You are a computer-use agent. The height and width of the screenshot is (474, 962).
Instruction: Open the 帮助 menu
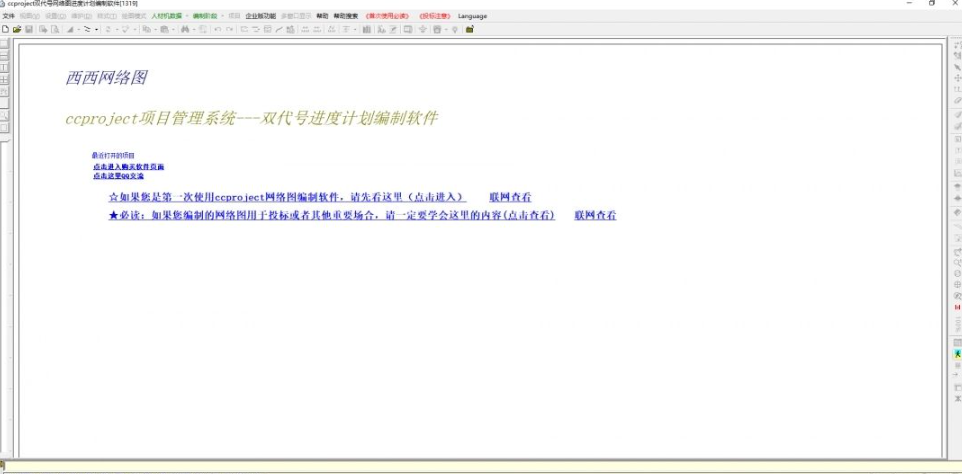point(322,16)
